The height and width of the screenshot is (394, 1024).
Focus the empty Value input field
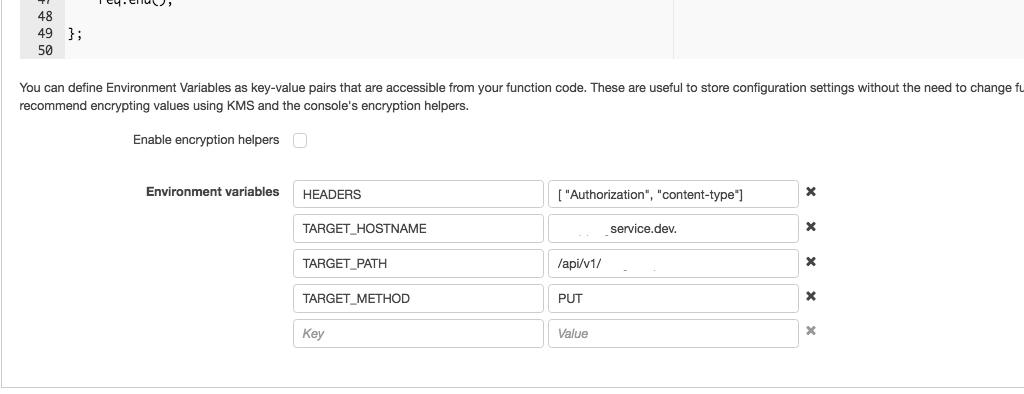pos(673,333)
